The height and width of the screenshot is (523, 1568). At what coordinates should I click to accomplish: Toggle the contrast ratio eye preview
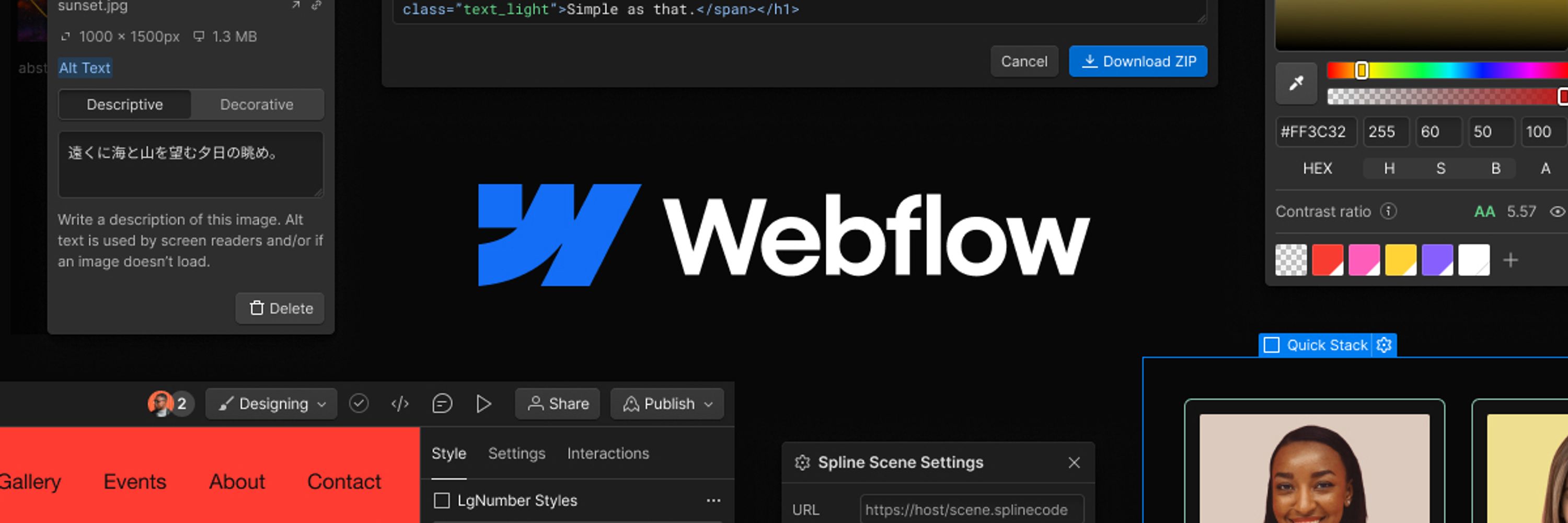click(1557, 211)
